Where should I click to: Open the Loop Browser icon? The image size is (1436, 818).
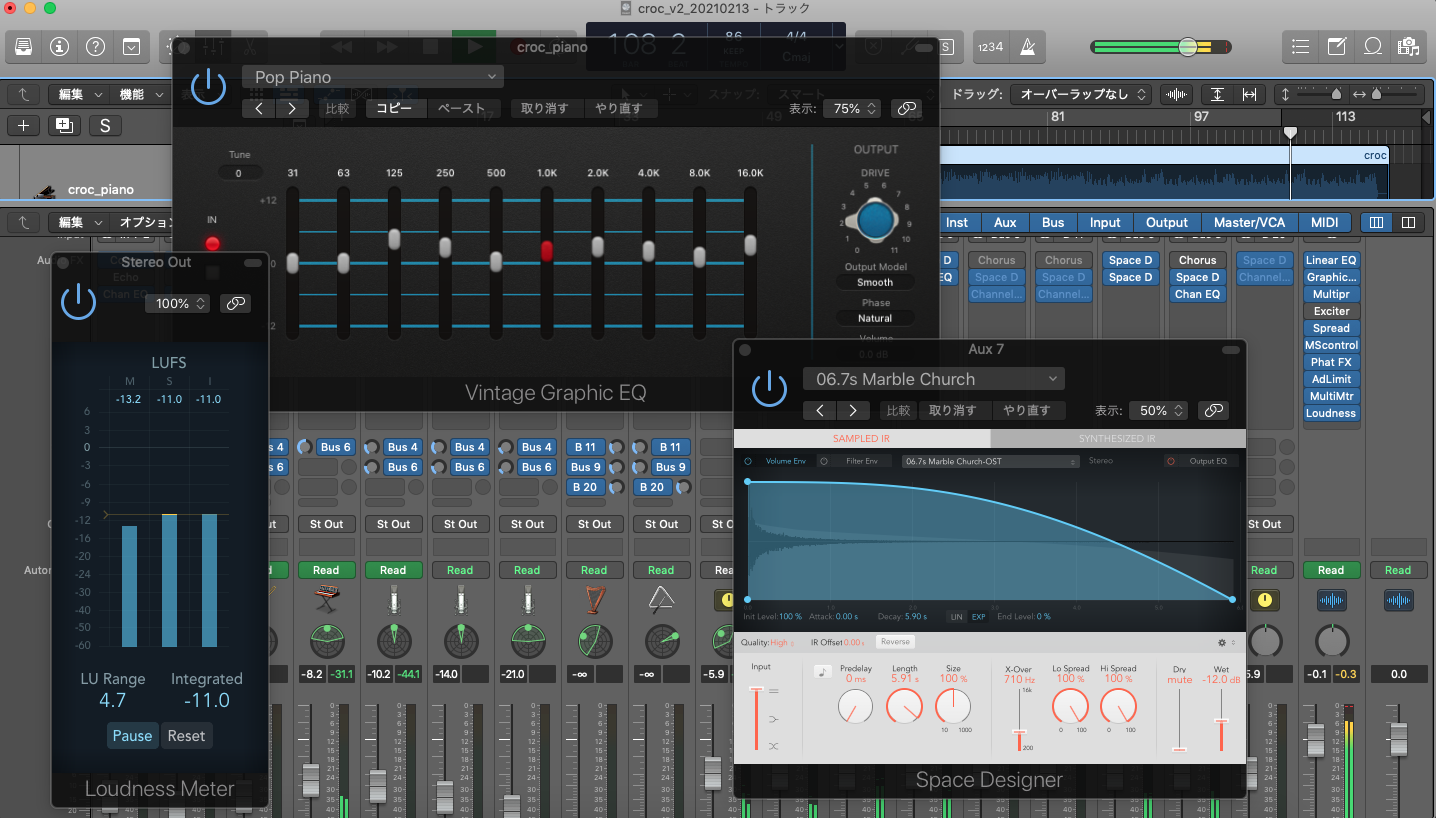click(x=1372, y=46)
